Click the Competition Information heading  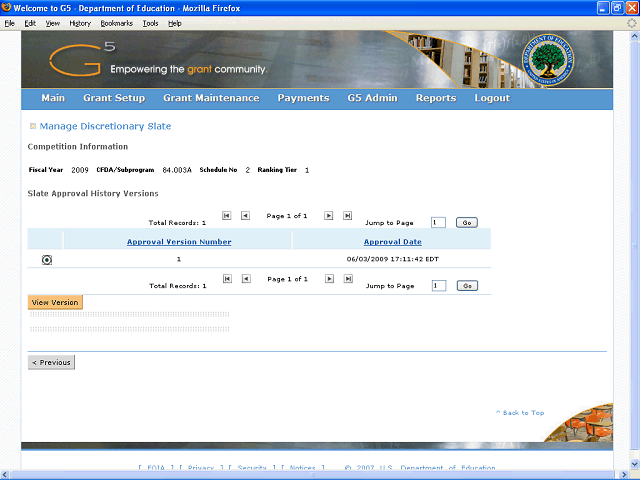[78, 147]
